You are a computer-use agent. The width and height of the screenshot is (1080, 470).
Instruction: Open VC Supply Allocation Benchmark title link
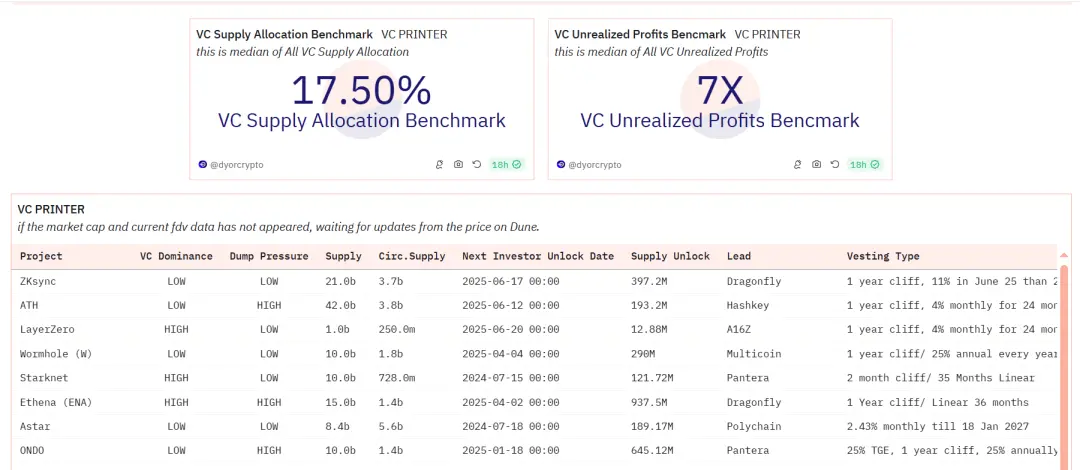tap(284, 34)
